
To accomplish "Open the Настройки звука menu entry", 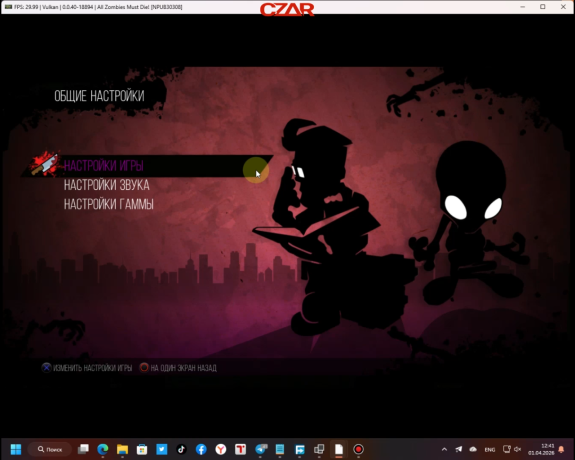I will [107, 185].
